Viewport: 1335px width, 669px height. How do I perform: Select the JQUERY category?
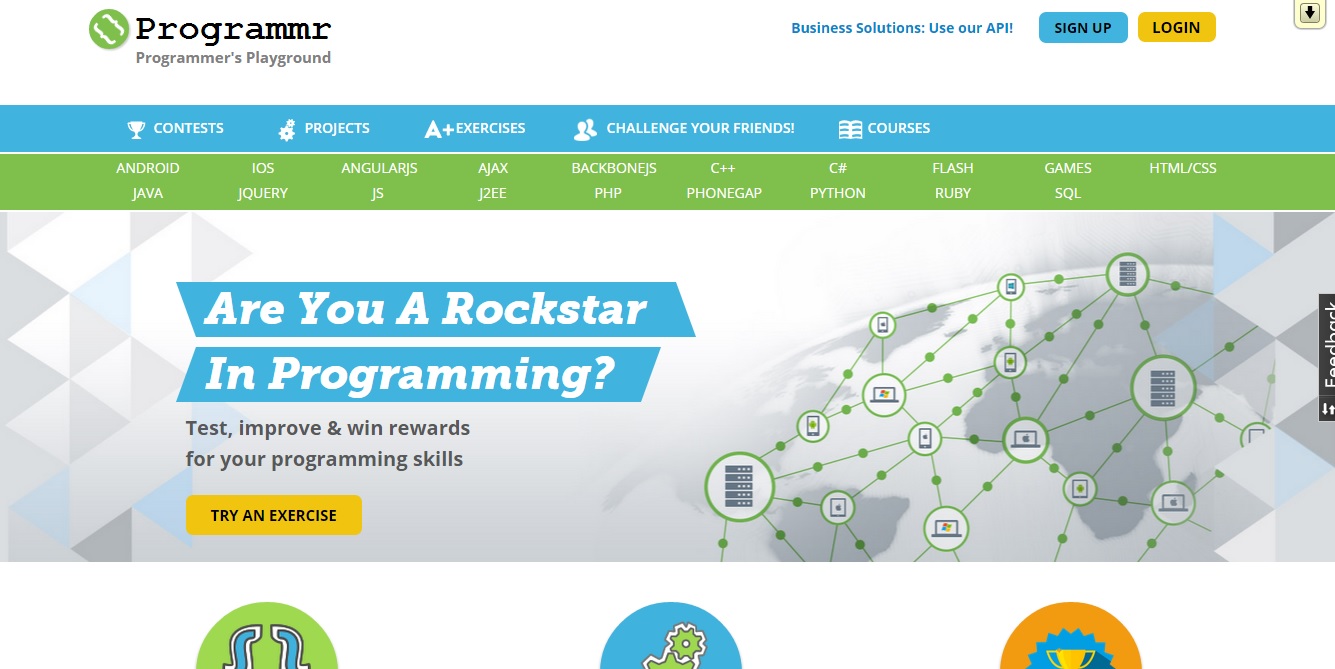point(263,193)
